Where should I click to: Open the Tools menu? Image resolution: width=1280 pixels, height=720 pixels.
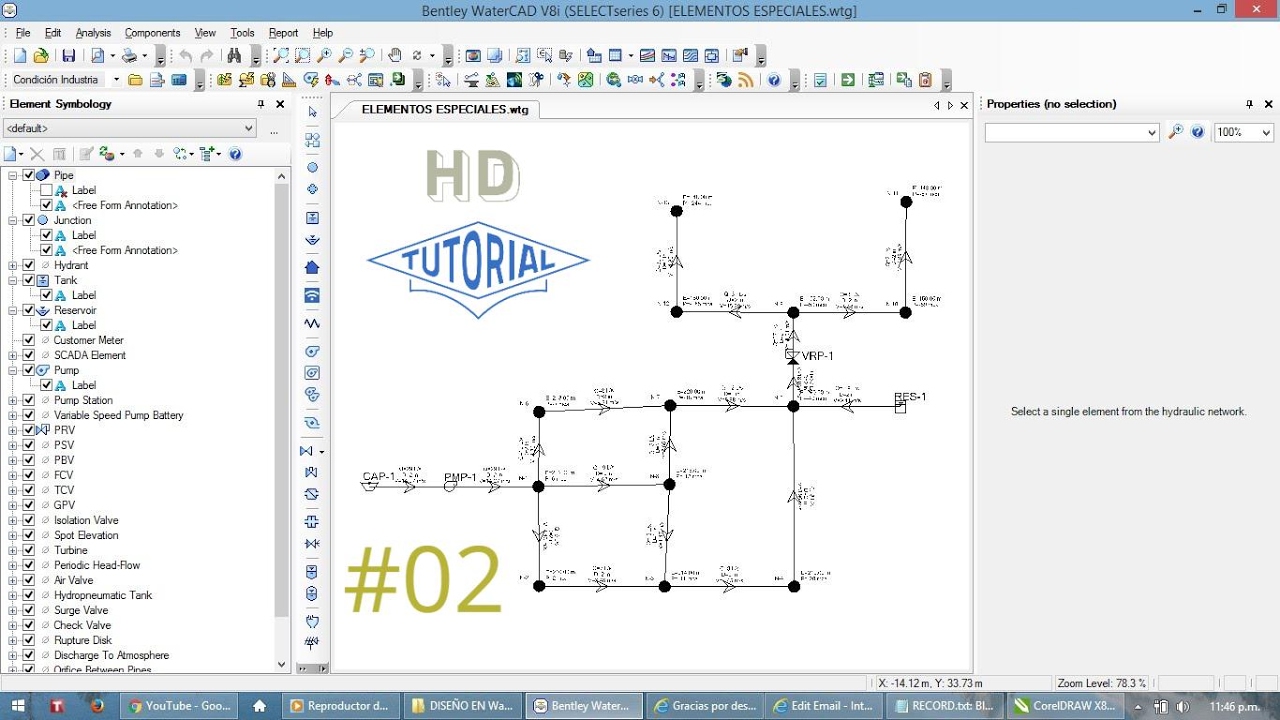242,33
